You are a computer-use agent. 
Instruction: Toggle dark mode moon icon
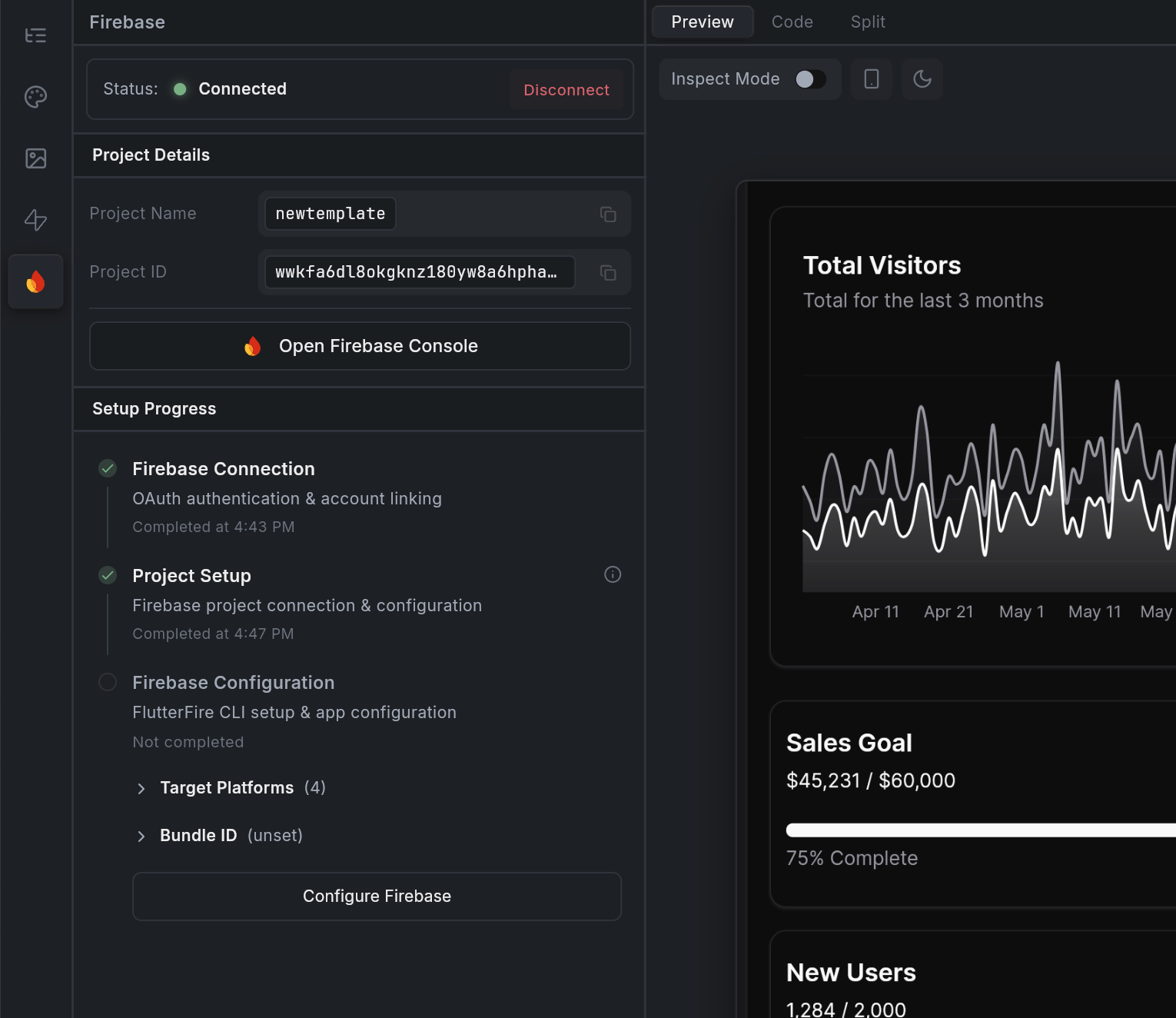pyautogui.click(x=922, y=79)
